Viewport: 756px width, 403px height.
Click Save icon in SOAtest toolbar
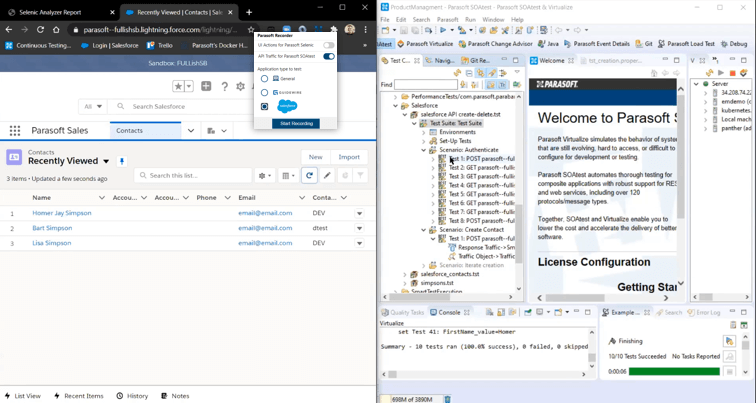(404, 30)
